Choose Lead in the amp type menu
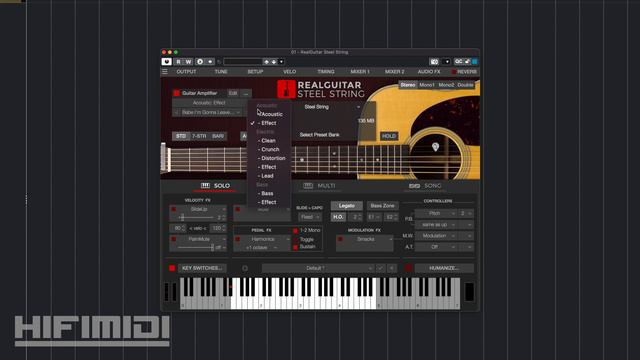This screenshot has width=640, height=360. pos(267,176)
